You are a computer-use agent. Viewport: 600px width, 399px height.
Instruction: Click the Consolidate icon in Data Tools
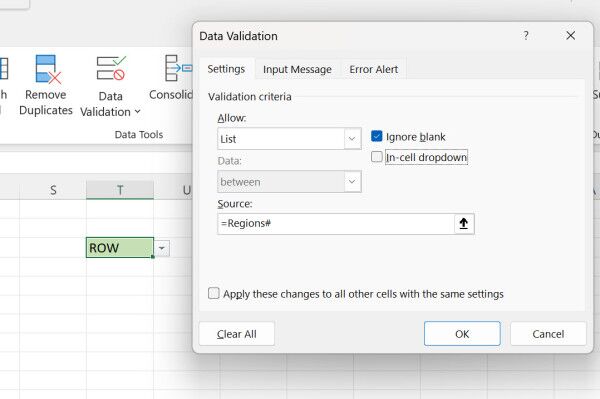pyautogui.click(x=178, y=68)
